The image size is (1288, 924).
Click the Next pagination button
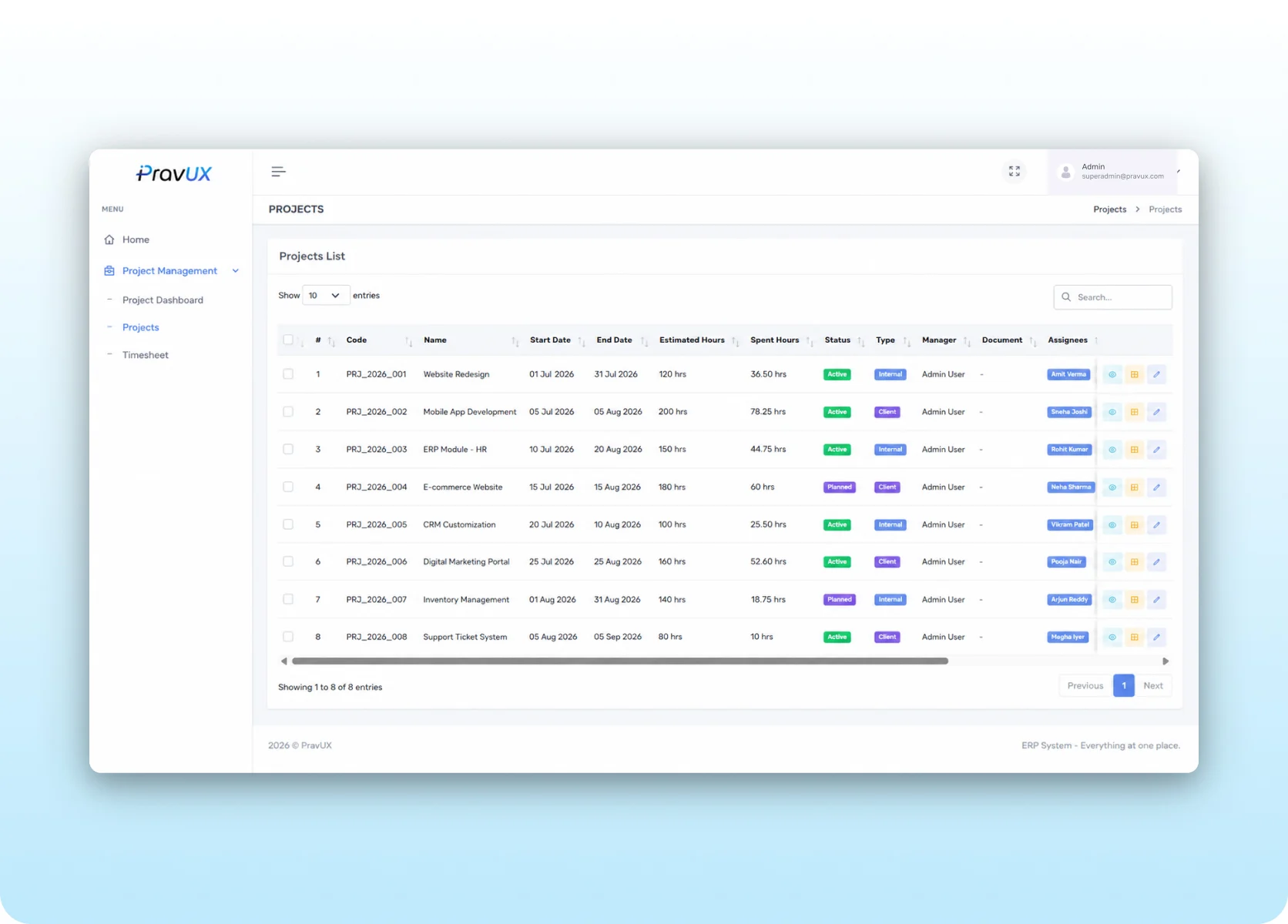[x=1153, y=685]
